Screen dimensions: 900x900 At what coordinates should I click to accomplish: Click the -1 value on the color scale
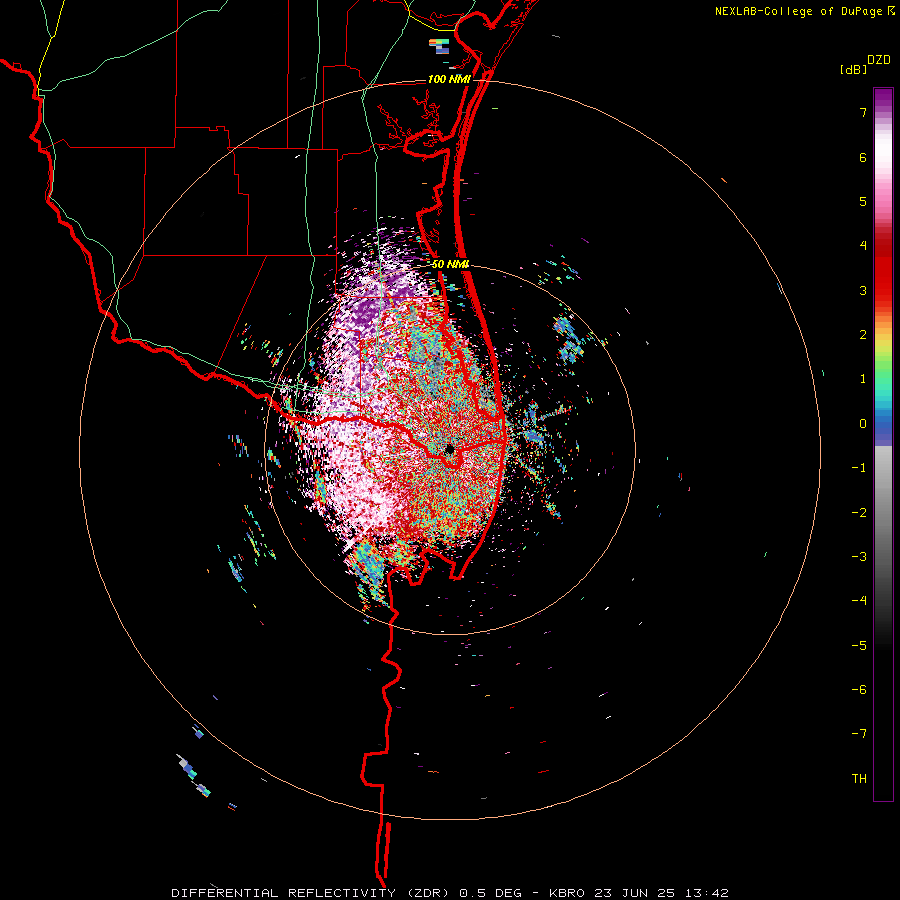click(859, 468)
